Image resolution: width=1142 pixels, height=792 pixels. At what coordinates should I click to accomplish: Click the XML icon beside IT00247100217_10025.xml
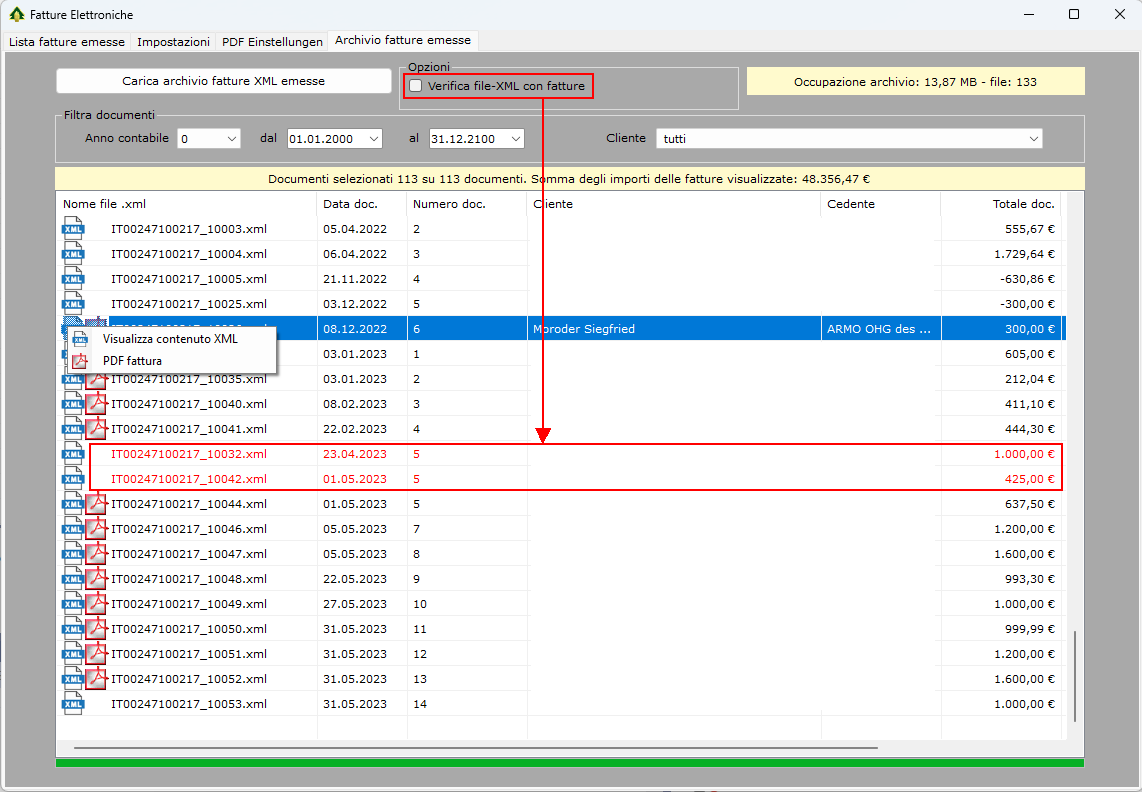coord(73,304)
